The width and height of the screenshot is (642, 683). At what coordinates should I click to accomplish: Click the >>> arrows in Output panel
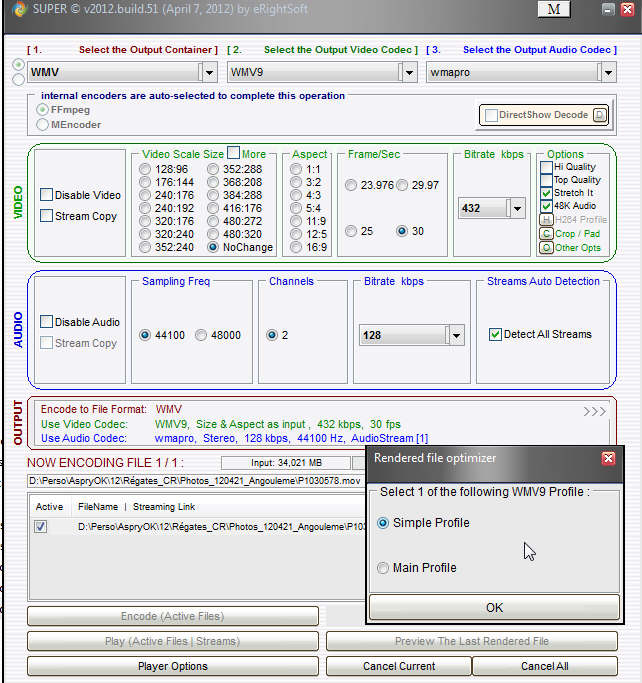(x=594, y=411)
